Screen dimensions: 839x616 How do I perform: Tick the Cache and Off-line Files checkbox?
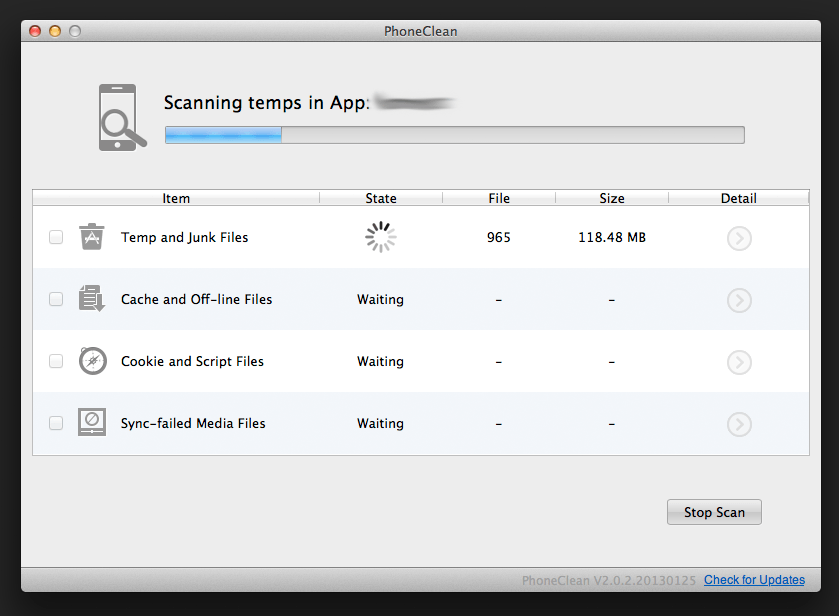(56, 299)
